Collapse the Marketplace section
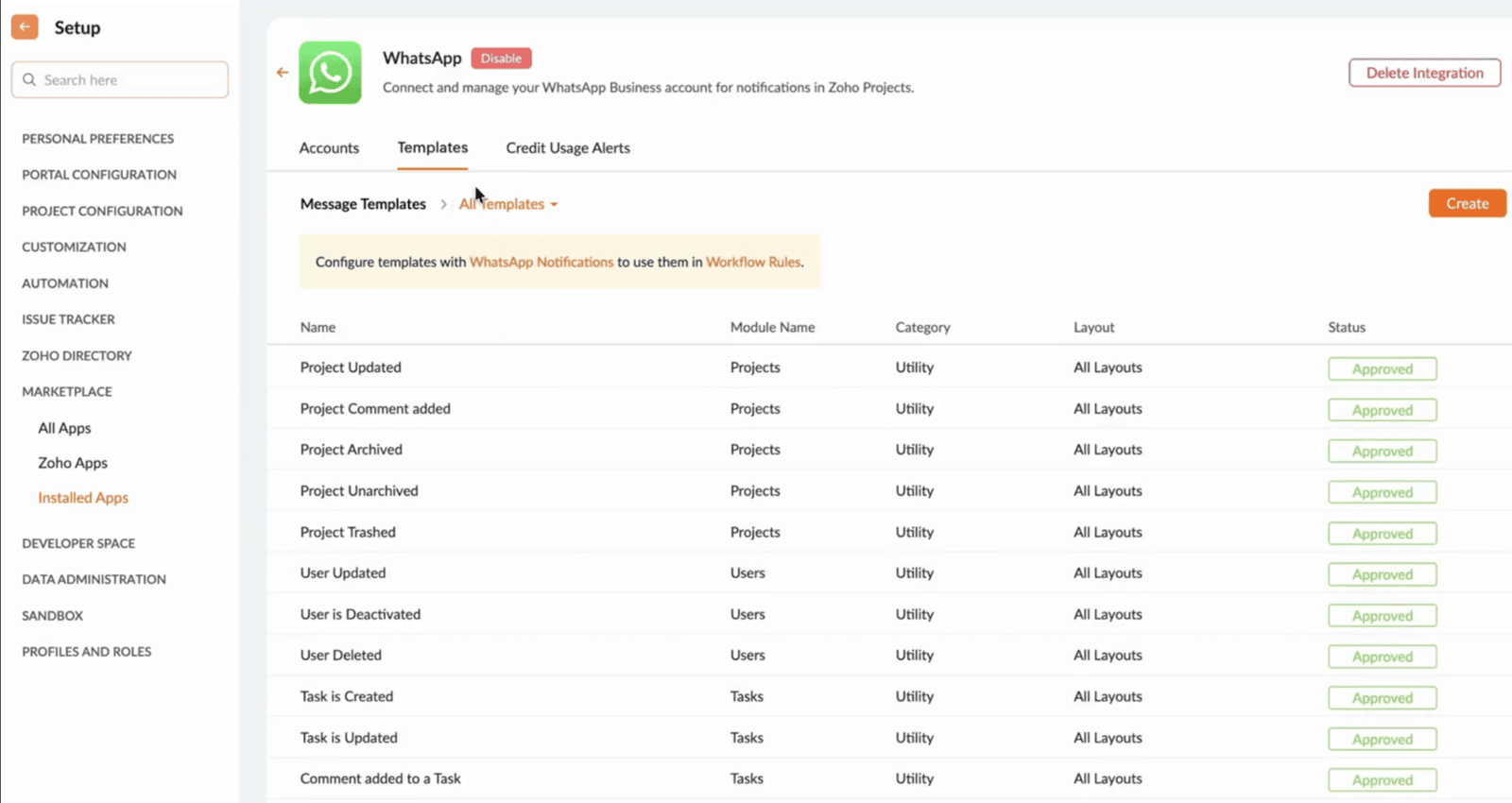 point(67,391)
